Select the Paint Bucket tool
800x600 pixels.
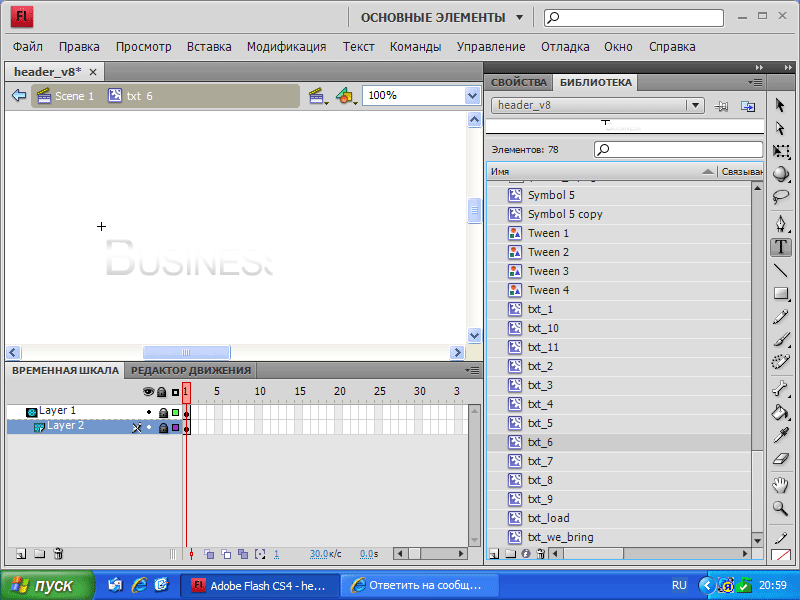780,412
